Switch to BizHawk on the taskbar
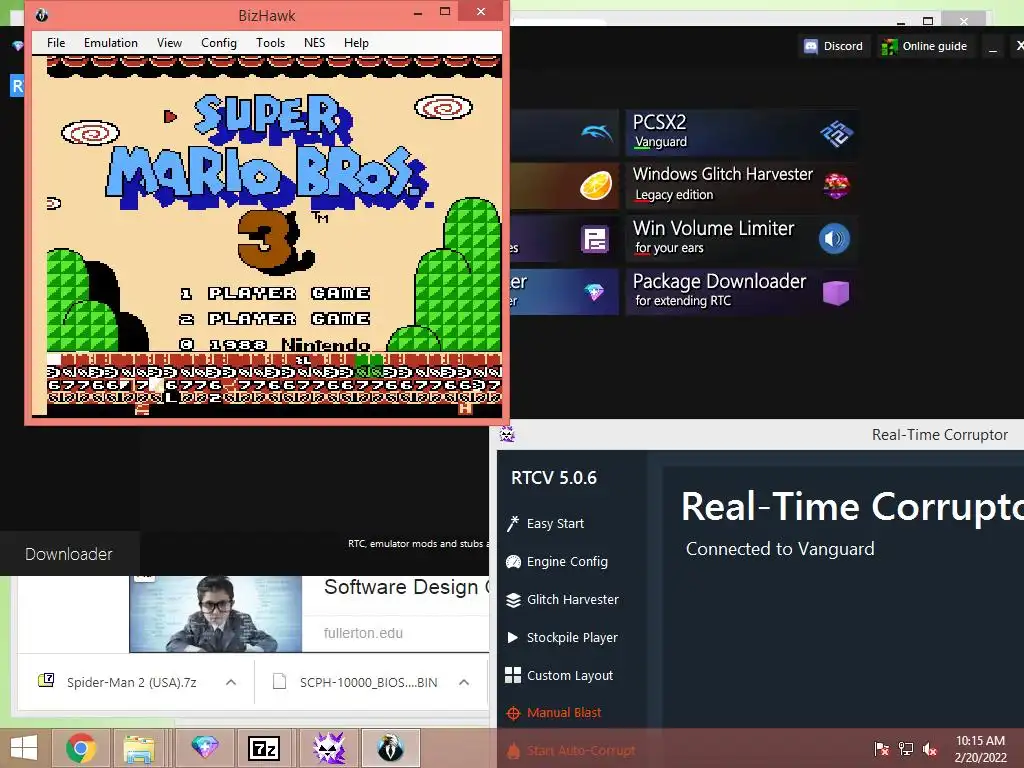The image size is (1024, 768). click(391, 748)
